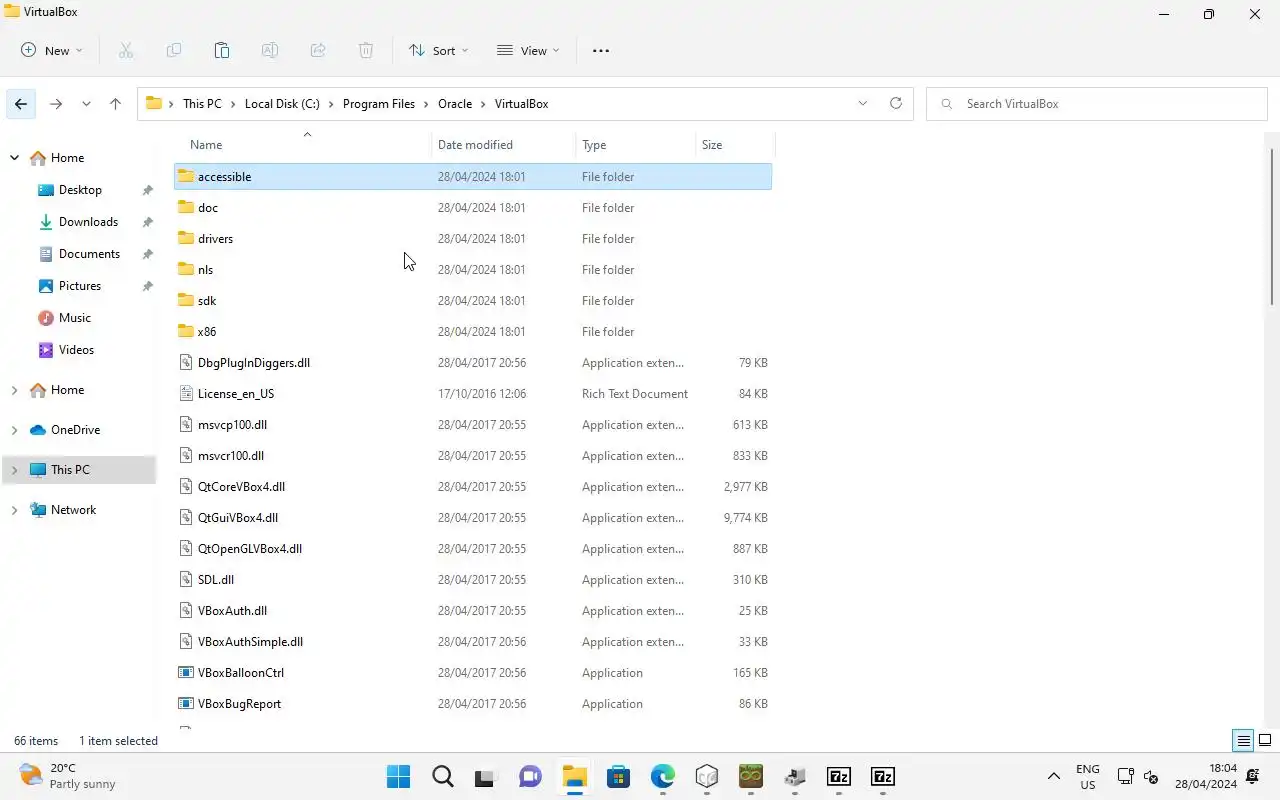
Task: Show hidden system tray icons
Action: 1053,776
